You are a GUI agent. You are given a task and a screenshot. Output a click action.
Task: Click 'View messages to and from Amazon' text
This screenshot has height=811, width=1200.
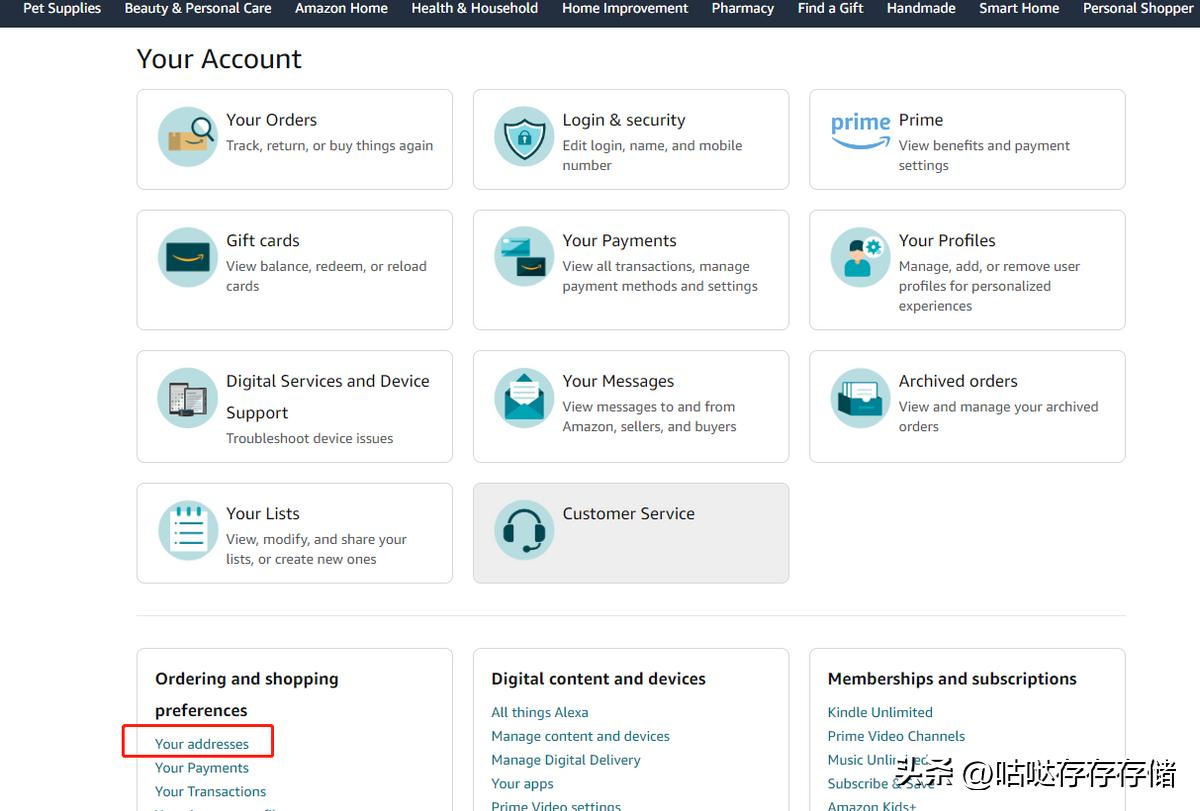click(x=649, y=416)
